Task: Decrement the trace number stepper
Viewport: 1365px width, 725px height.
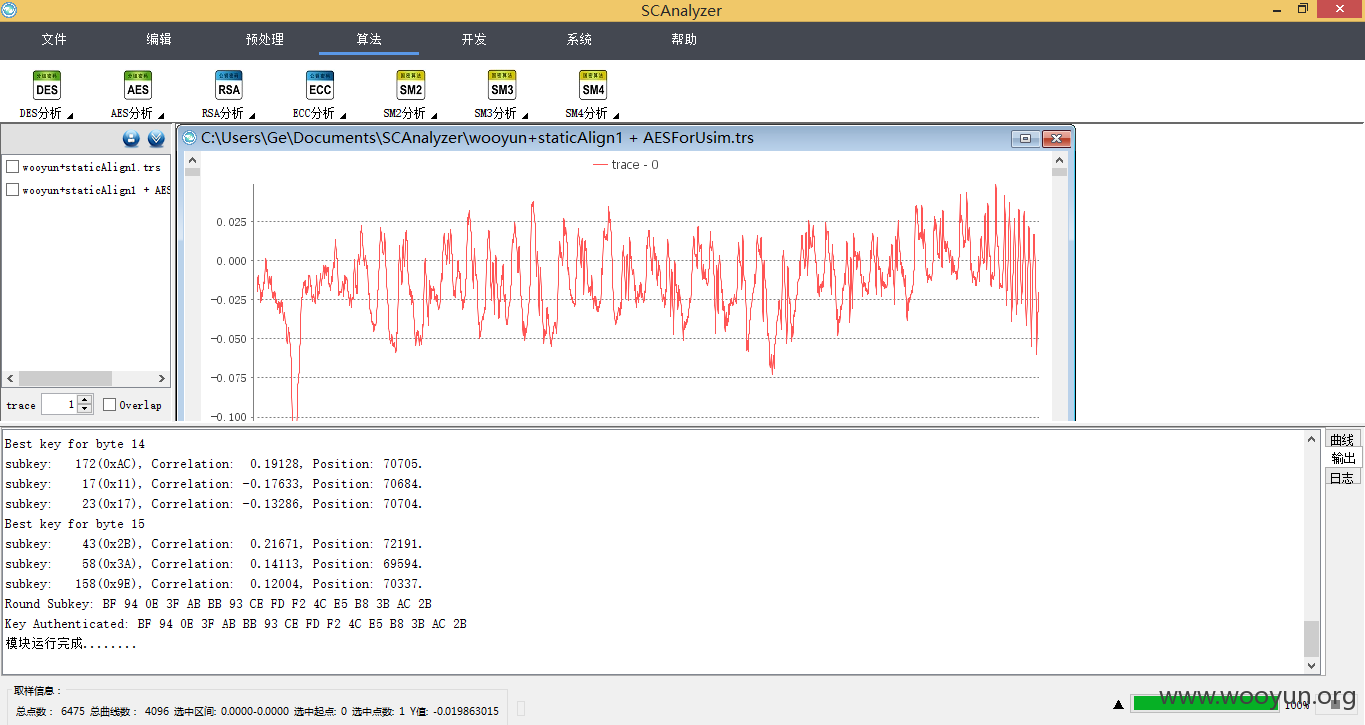Action: [84, 409]
